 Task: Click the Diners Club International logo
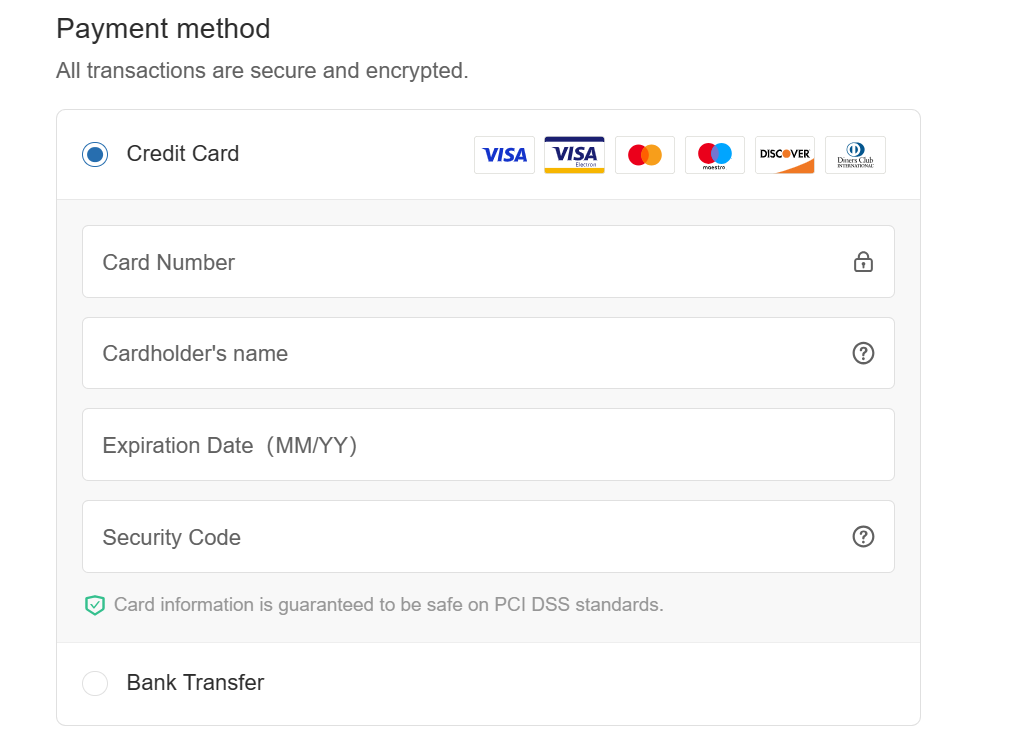855,155
